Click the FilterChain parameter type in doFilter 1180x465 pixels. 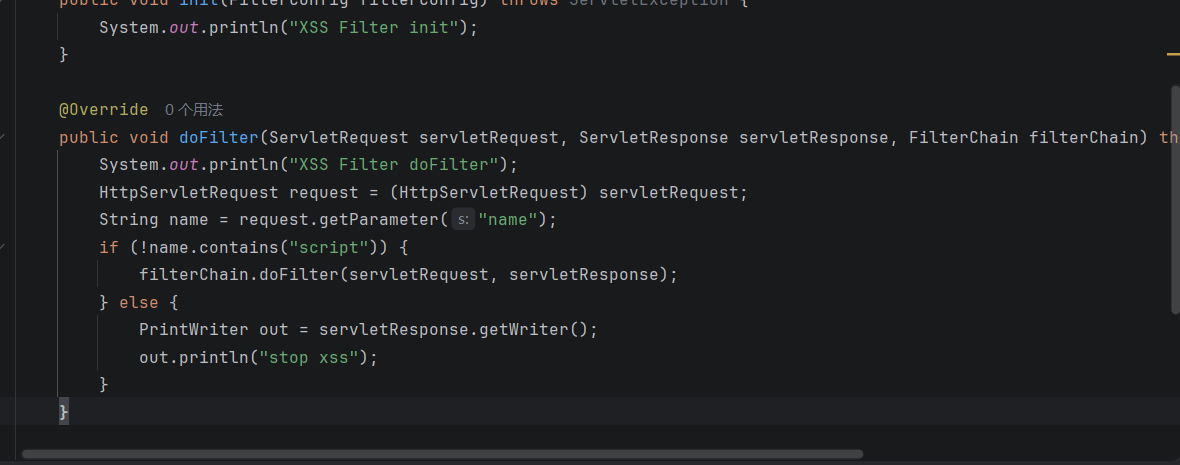(x=964, y=138)
